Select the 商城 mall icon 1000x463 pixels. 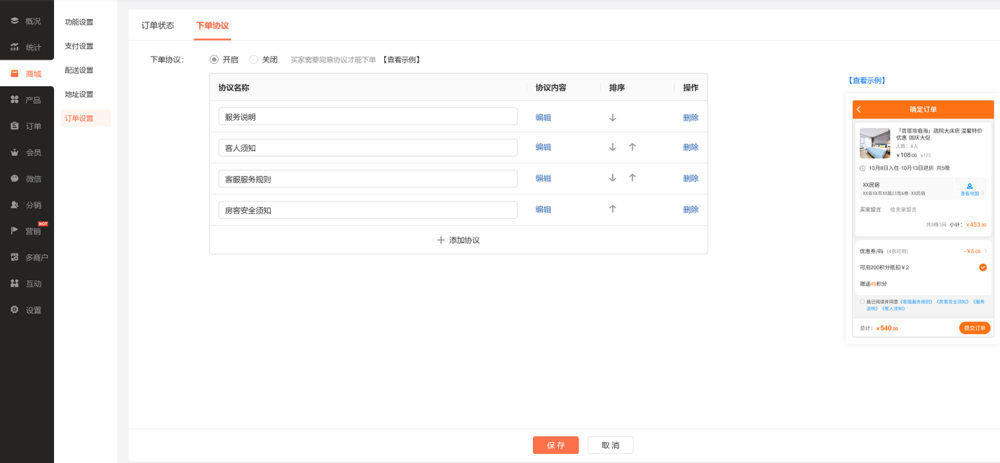pos(14,74)
